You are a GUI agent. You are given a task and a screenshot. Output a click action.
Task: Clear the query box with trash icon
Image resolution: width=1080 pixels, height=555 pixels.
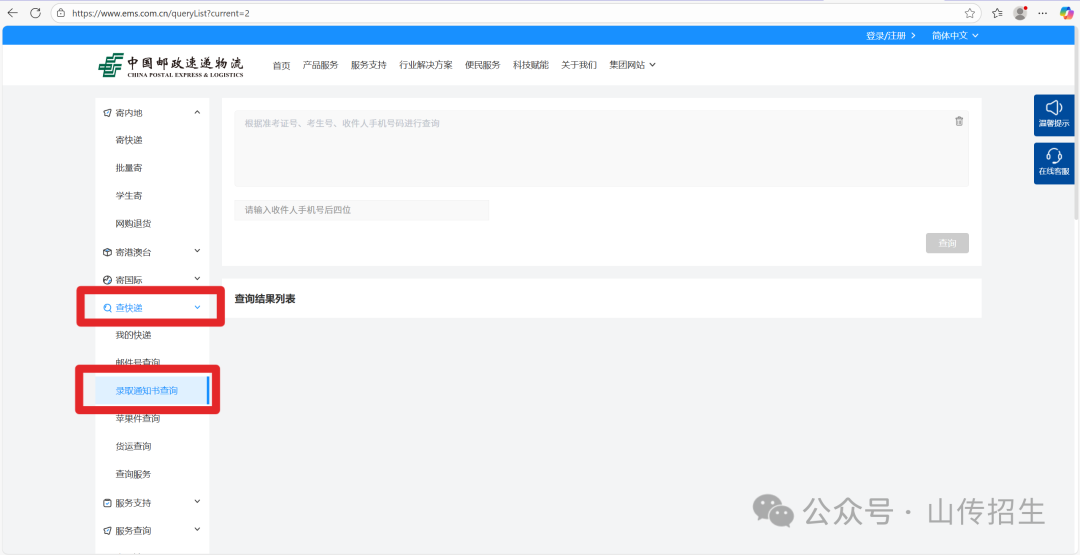coord(959,121)
